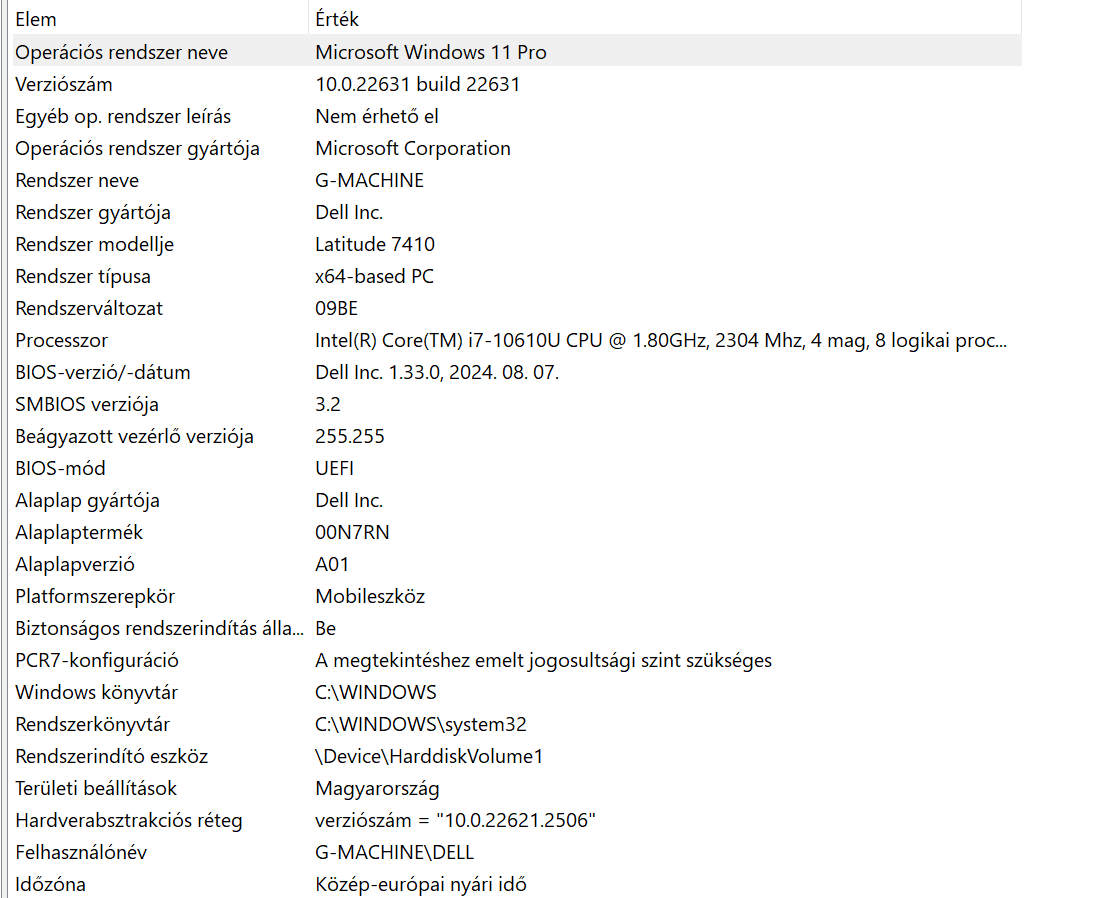Viewport: 1105px width, 898px height.
Task: Select the Rendszer modellje row
Action: point(517,245)
